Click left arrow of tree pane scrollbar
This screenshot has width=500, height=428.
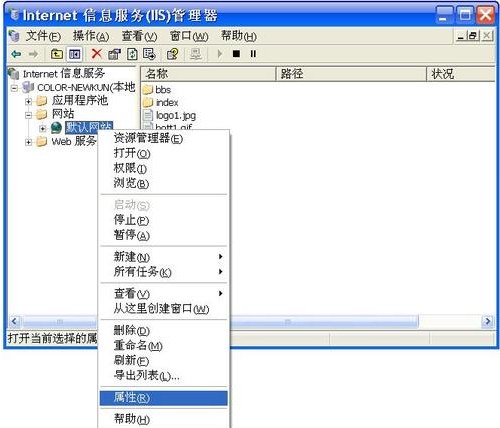point(14,321)
